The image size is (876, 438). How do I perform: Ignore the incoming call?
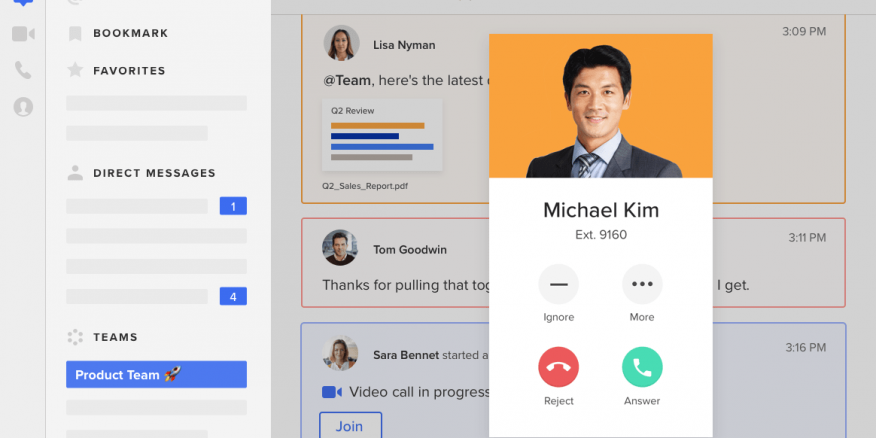(558, 284)
